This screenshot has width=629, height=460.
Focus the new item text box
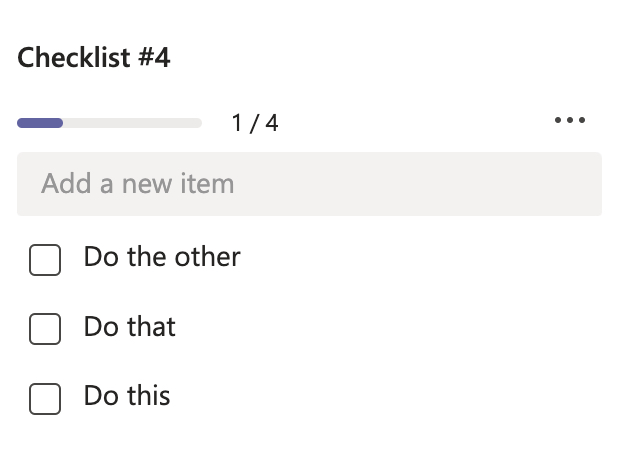point(309,184)
